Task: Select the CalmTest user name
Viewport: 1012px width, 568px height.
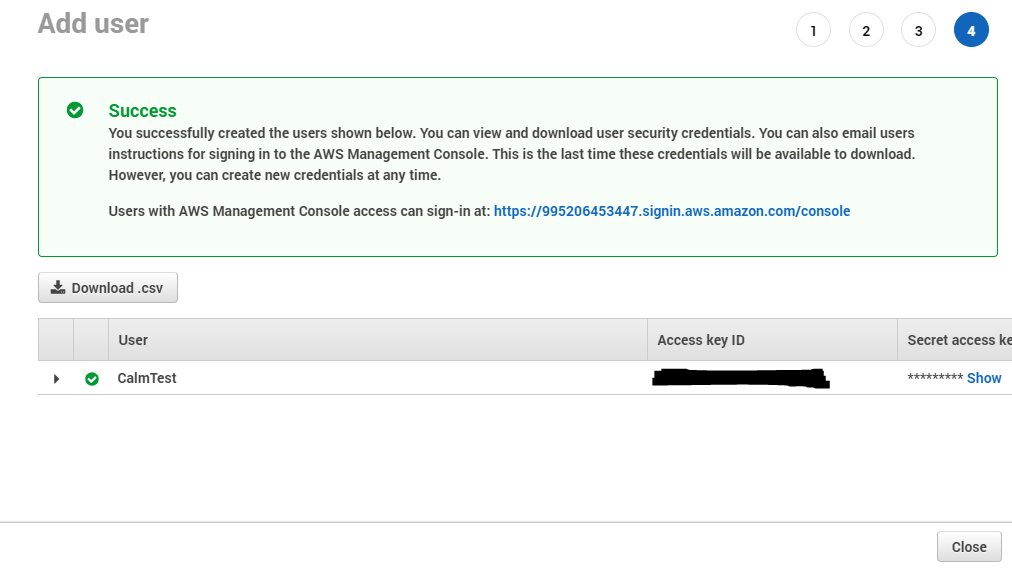Action: click(147, 378)
